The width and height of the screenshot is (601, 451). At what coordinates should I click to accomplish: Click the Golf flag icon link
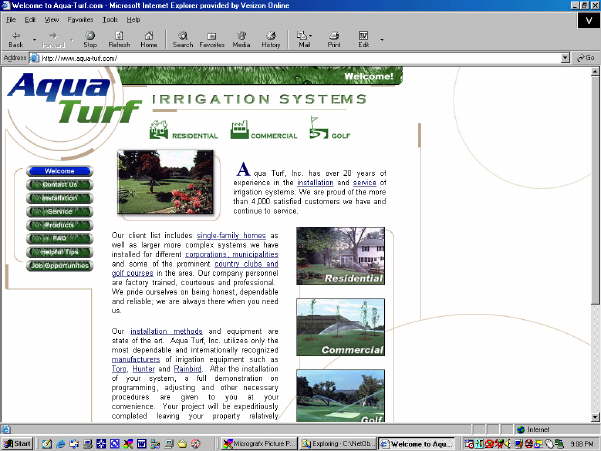click(x=330, y=128)
